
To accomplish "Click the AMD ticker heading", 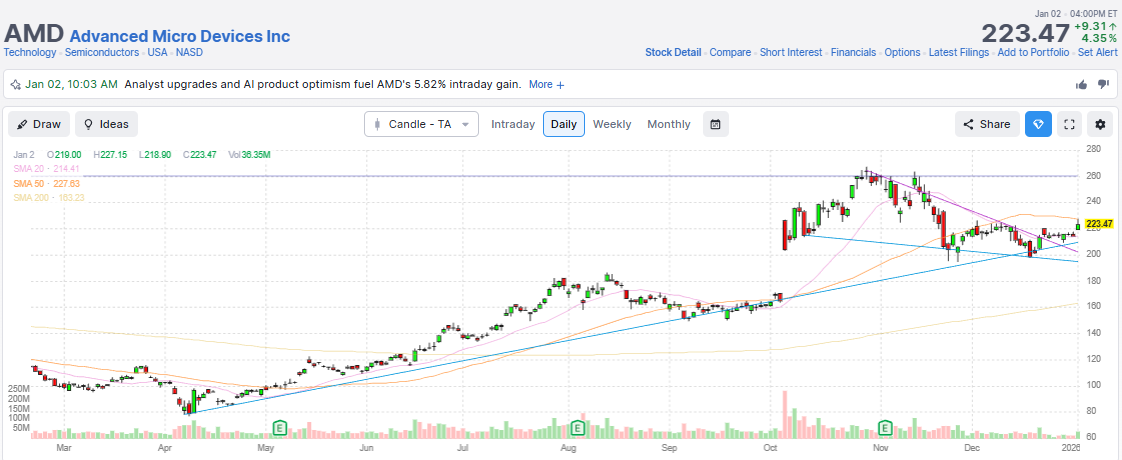I will [34, 34].
